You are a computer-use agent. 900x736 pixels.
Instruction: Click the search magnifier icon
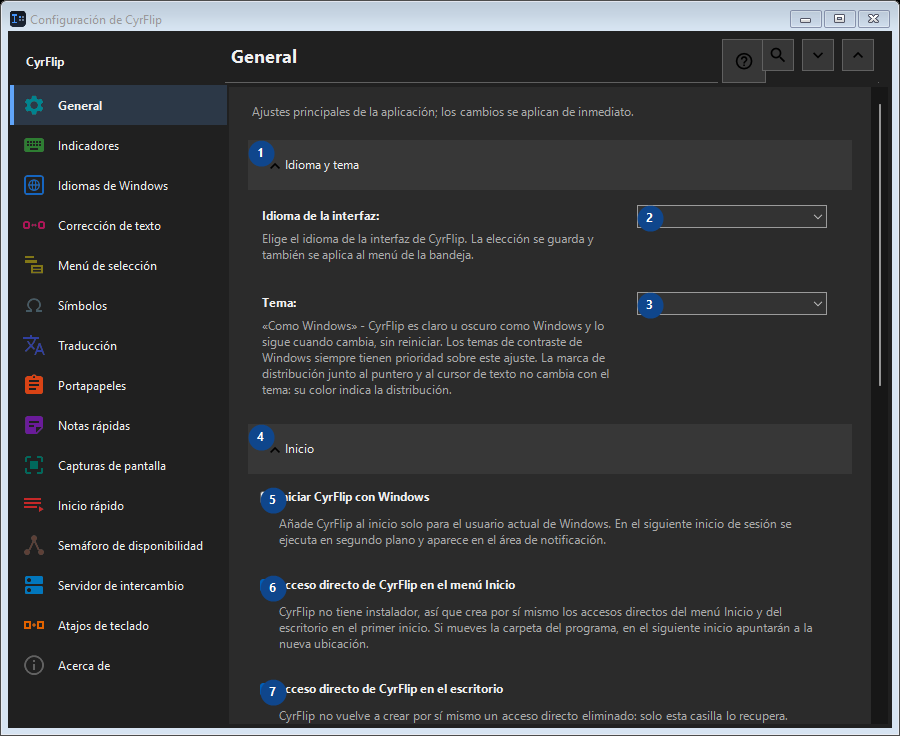pyautogui.click(x=778, y=55)
